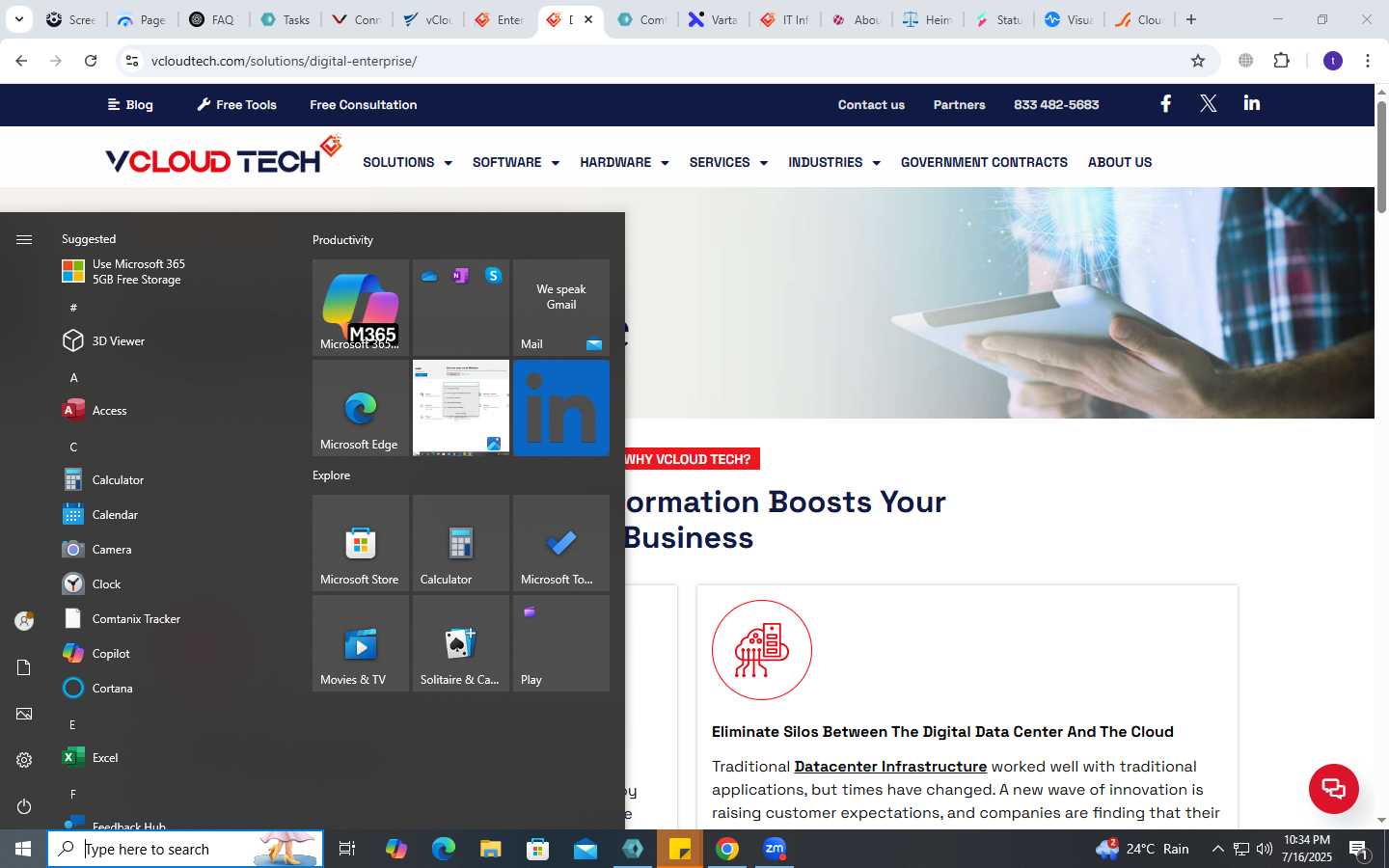Use Microsoft 365 suggested entry
This screenshot has width=1389, height=868.
click(123, 272)
